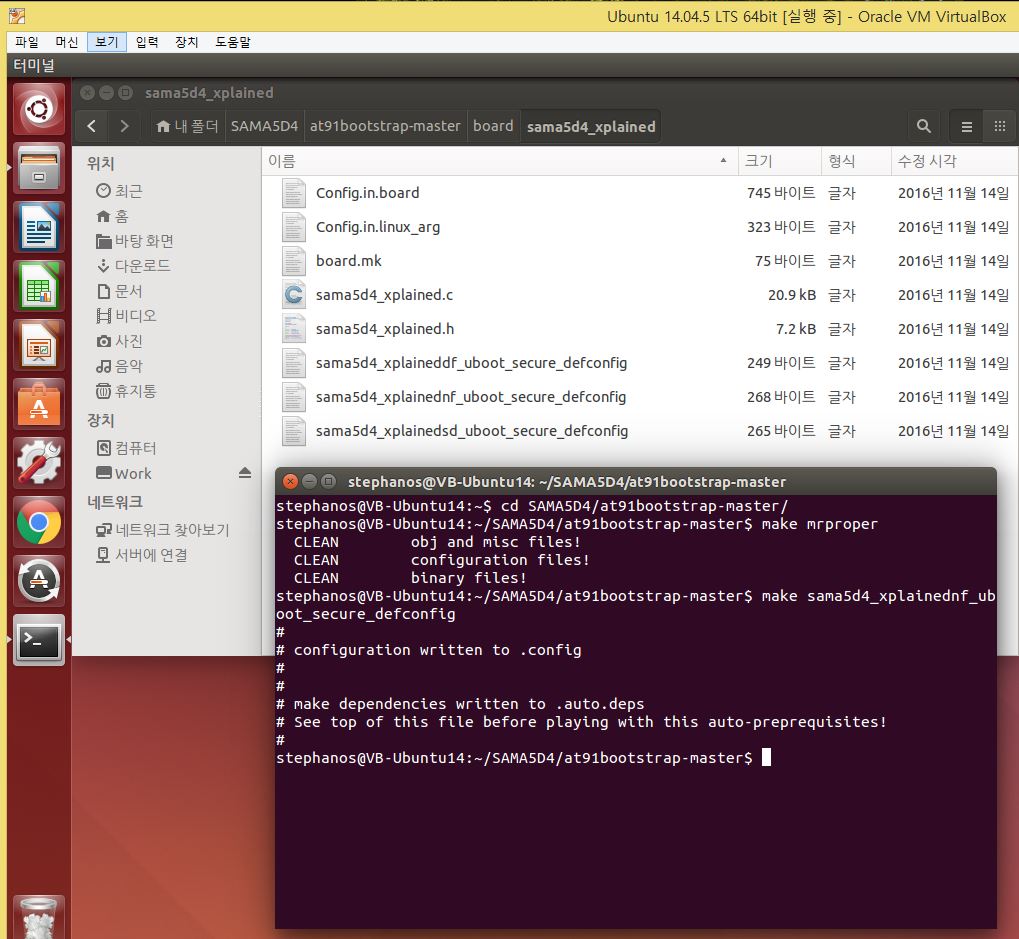
Task: Open the 보기 menu in VirtualBox
Action: [x=106, y=42]
